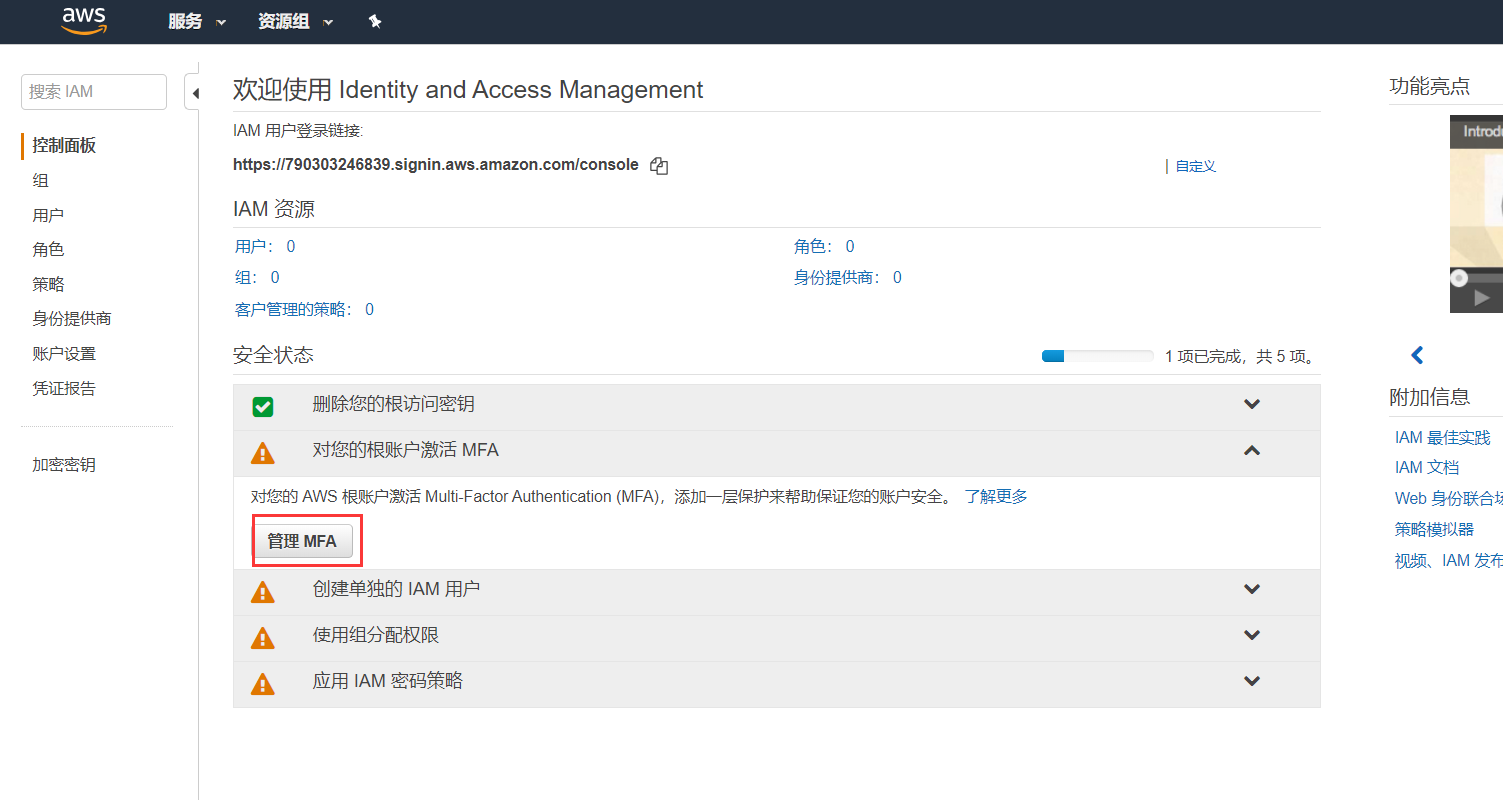The height and width of the screenshot is (800, 1503).
Task: Click warning icon beside 创建单独的 IAM 用户
Action: pyautogui.click(x=262, y=592)
